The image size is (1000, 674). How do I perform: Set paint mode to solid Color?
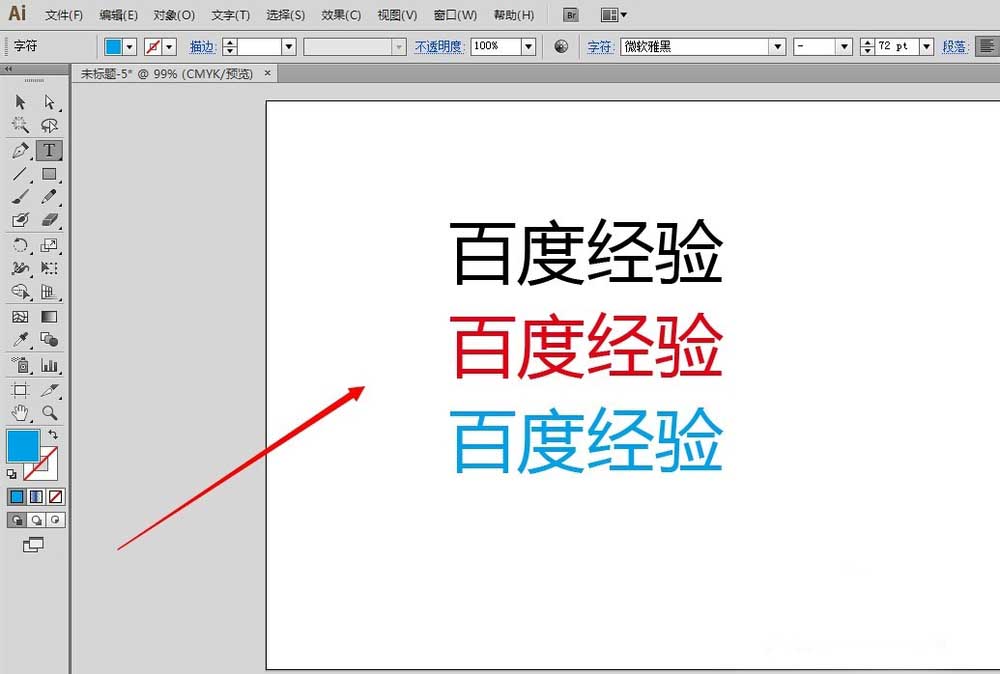[x=17, y=497]
